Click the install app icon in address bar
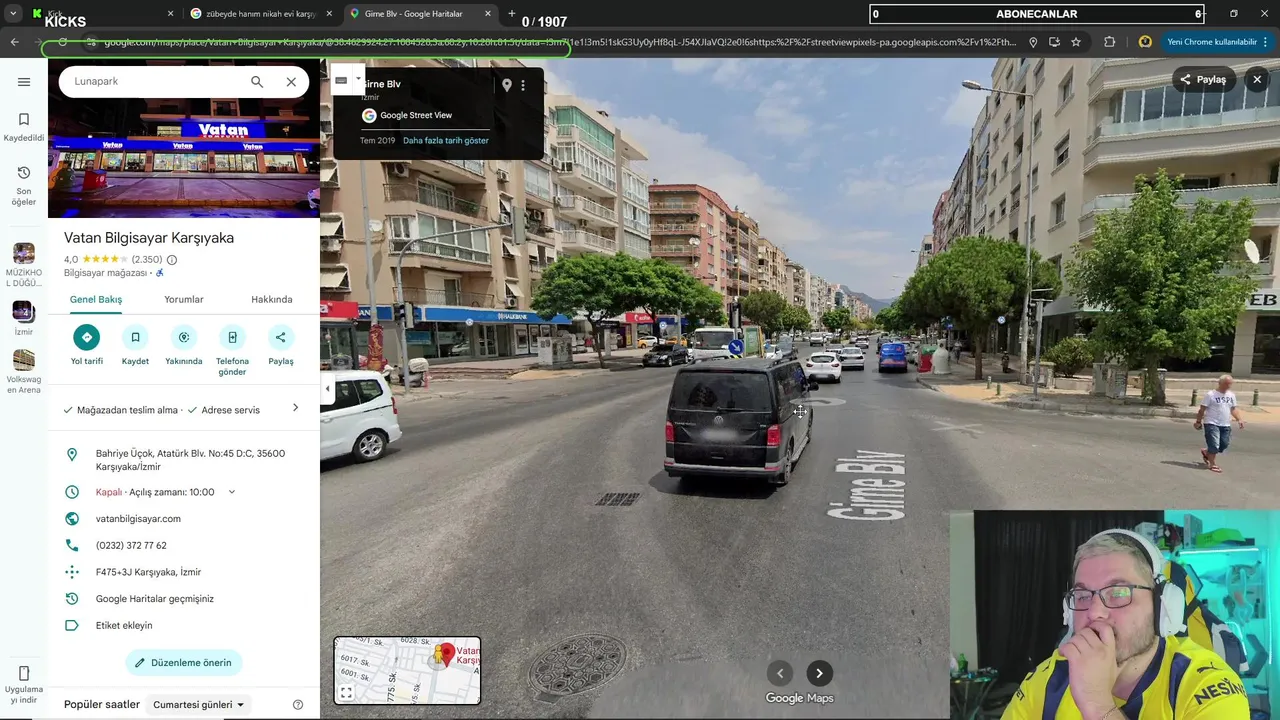Image resolution: width=1280 pixels, height=720 pixels. tap(1054, 42)
